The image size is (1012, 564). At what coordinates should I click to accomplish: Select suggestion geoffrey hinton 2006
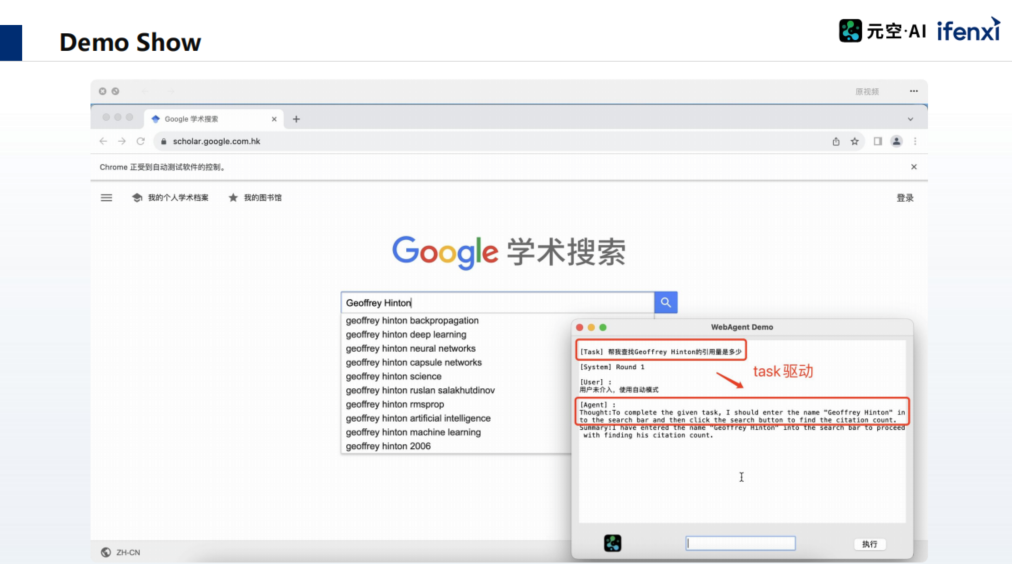click(x=388, y=447)
